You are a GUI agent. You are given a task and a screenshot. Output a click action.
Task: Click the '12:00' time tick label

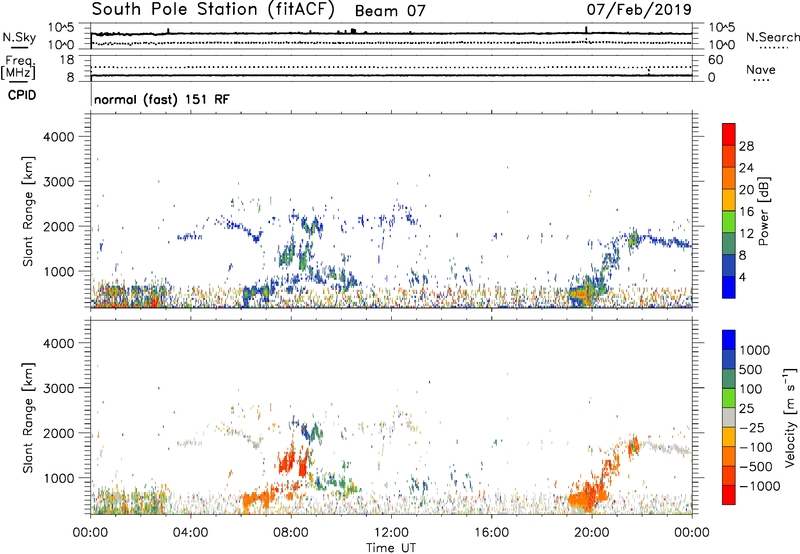[x=391, y=533]
